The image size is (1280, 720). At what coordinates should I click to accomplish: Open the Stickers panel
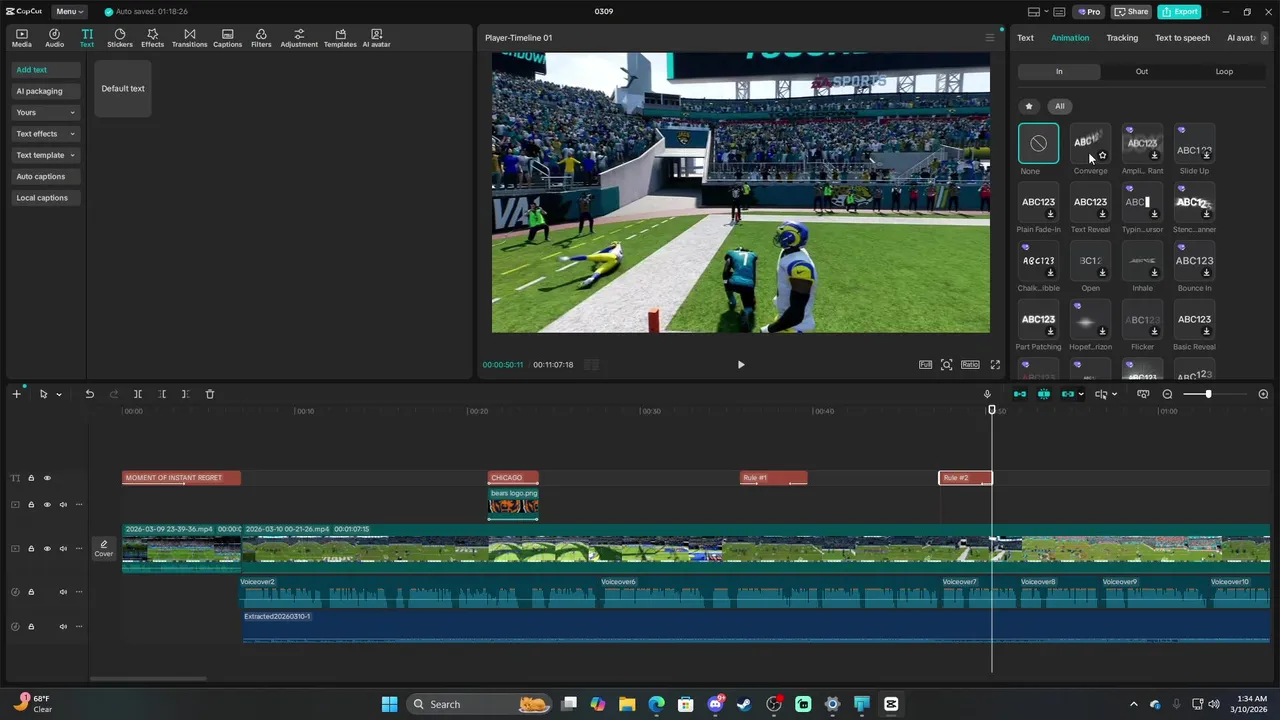120,38
